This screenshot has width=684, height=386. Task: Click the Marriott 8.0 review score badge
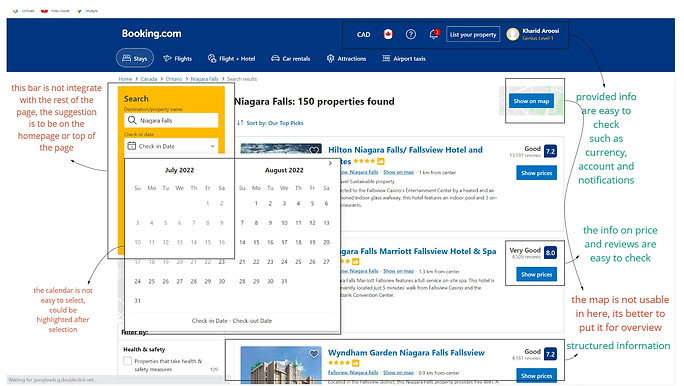[550, 253]
